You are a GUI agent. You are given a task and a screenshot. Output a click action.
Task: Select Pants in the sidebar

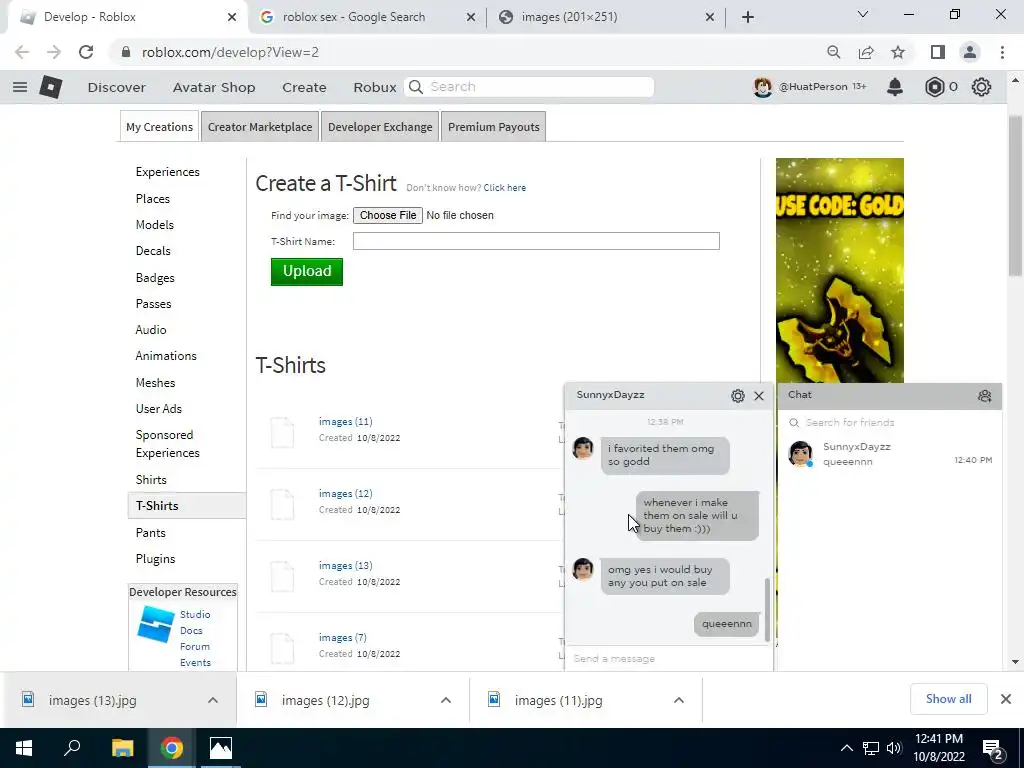pyautogui.click(x=150, y=533)
